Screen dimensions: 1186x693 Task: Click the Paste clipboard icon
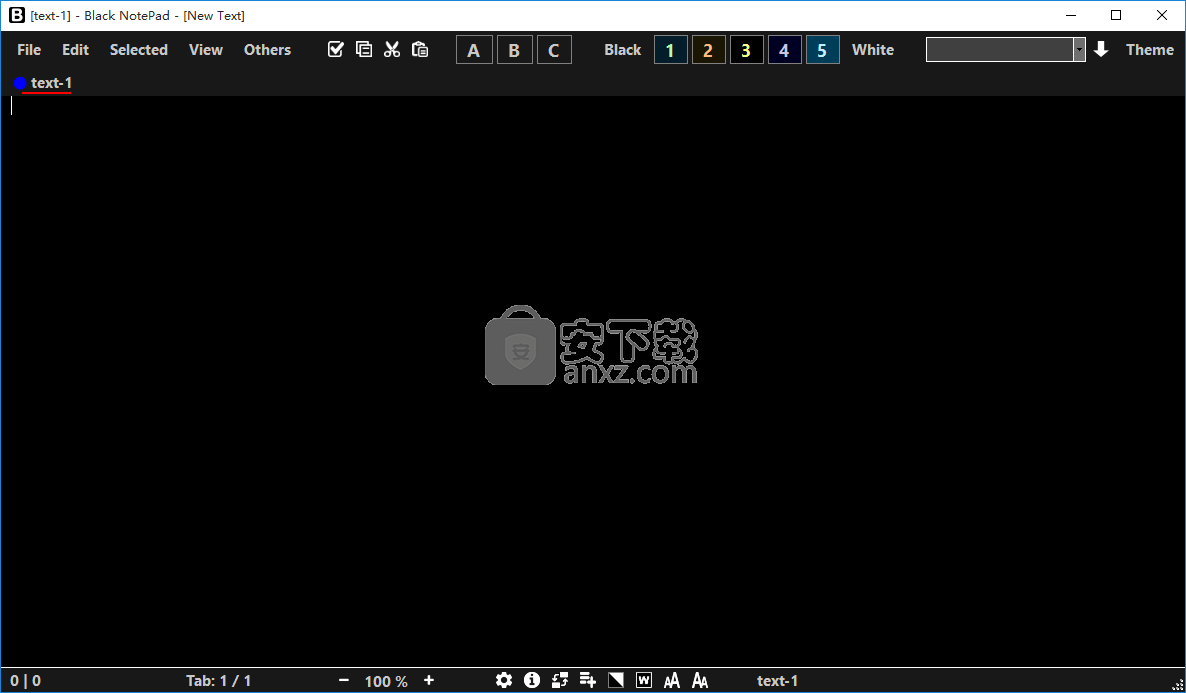pyautogui.click(x=420, y=49)
